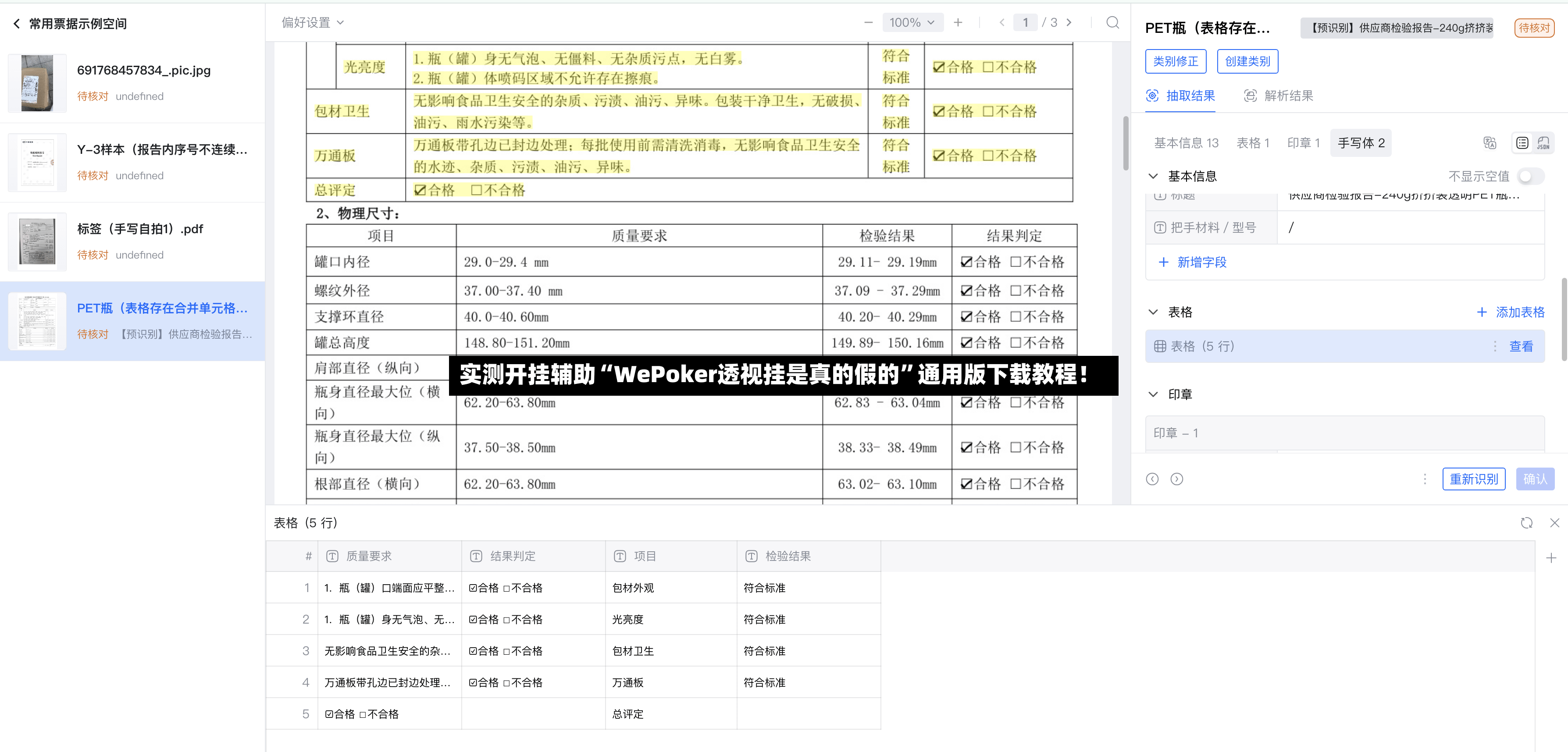Viewport: 1568px width, 752px height.
Task: Toggle 不显示空值 switch
Action: point(1530,177)
